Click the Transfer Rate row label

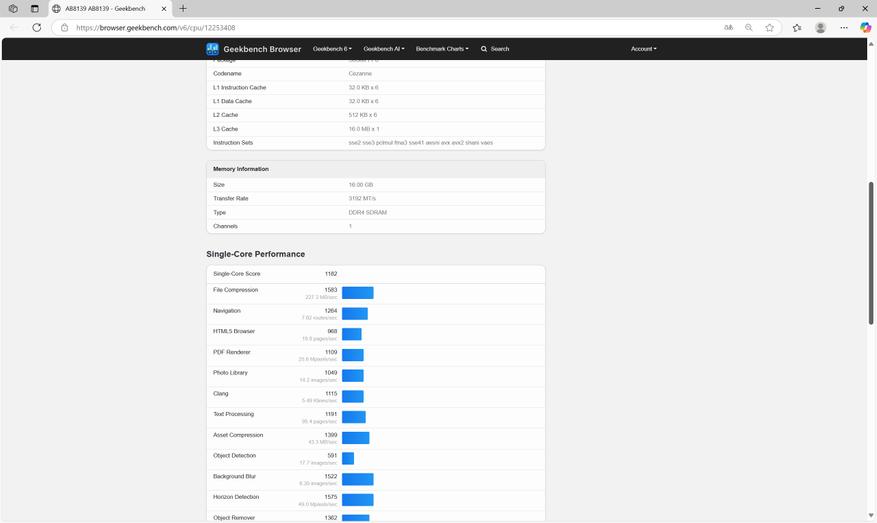click(230, 199)
